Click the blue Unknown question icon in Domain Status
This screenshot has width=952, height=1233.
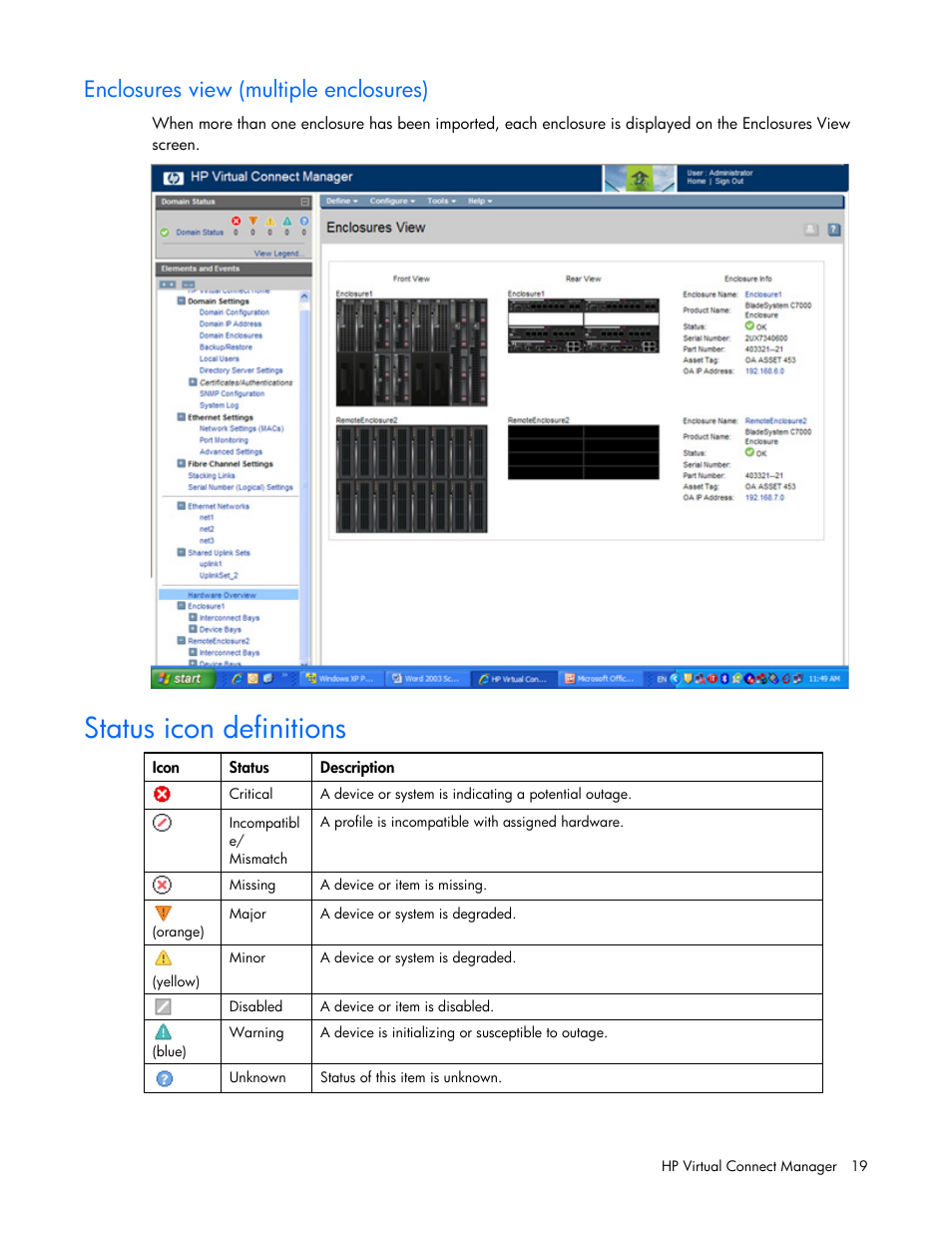(304, 221)
